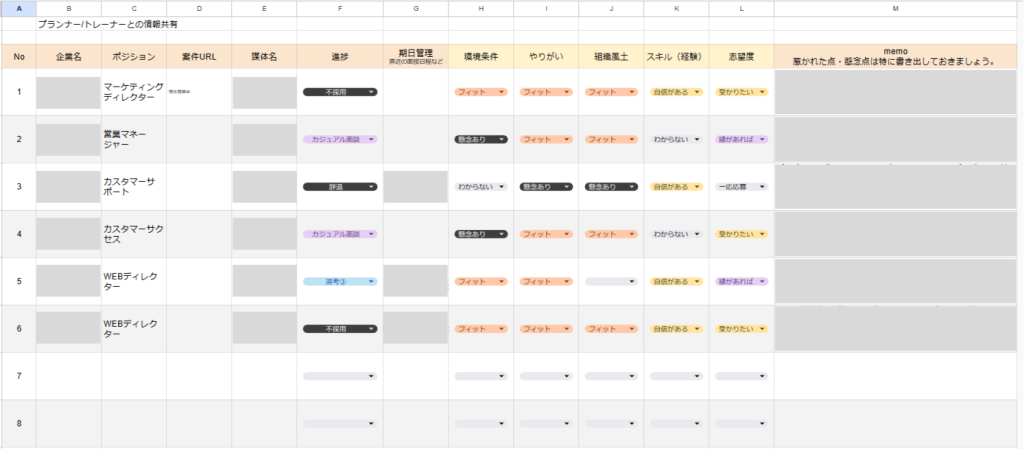Open the 一応応募 志望度 dropdown in row 3
Viewport: 1024px width, 449px height.
(740, 187)
